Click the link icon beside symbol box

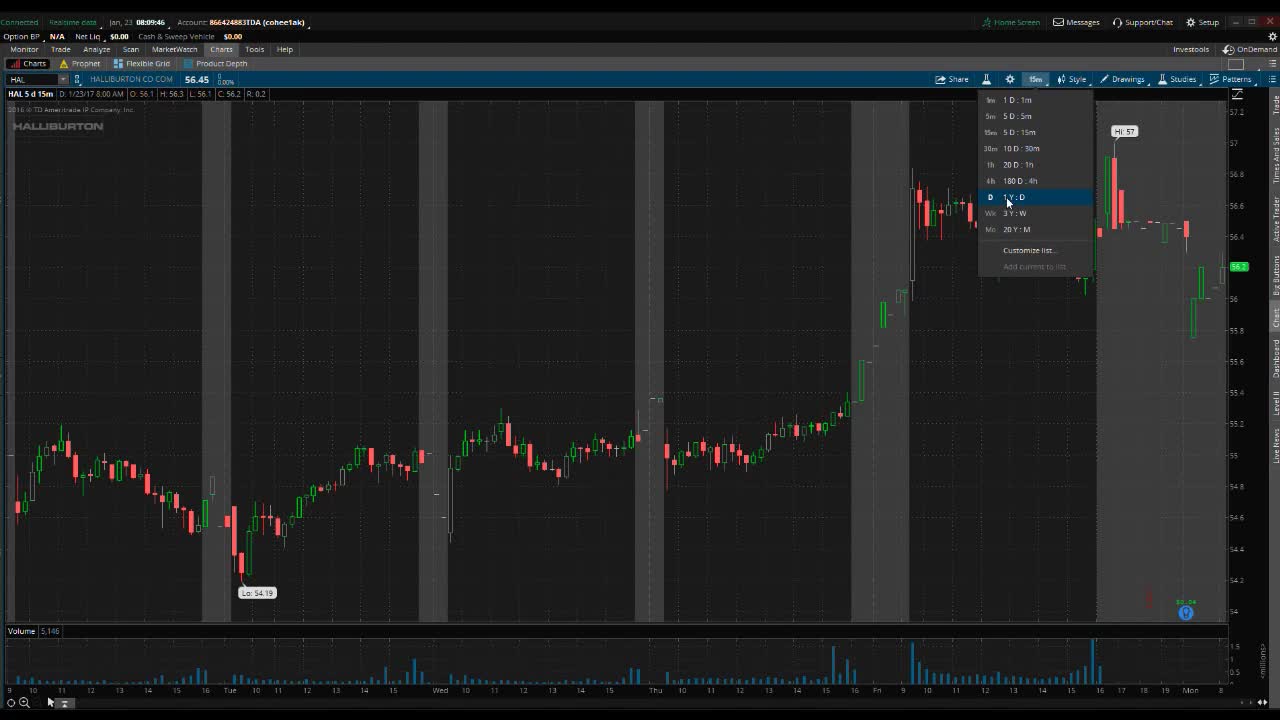point(77,79)
